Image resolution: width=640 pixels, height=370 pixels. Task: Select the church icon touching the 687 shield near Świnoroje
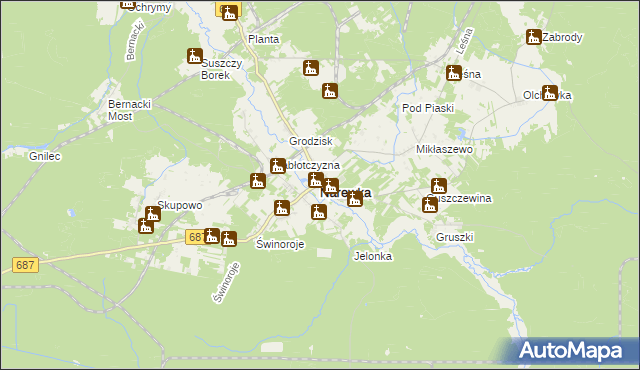pos(211,236)
